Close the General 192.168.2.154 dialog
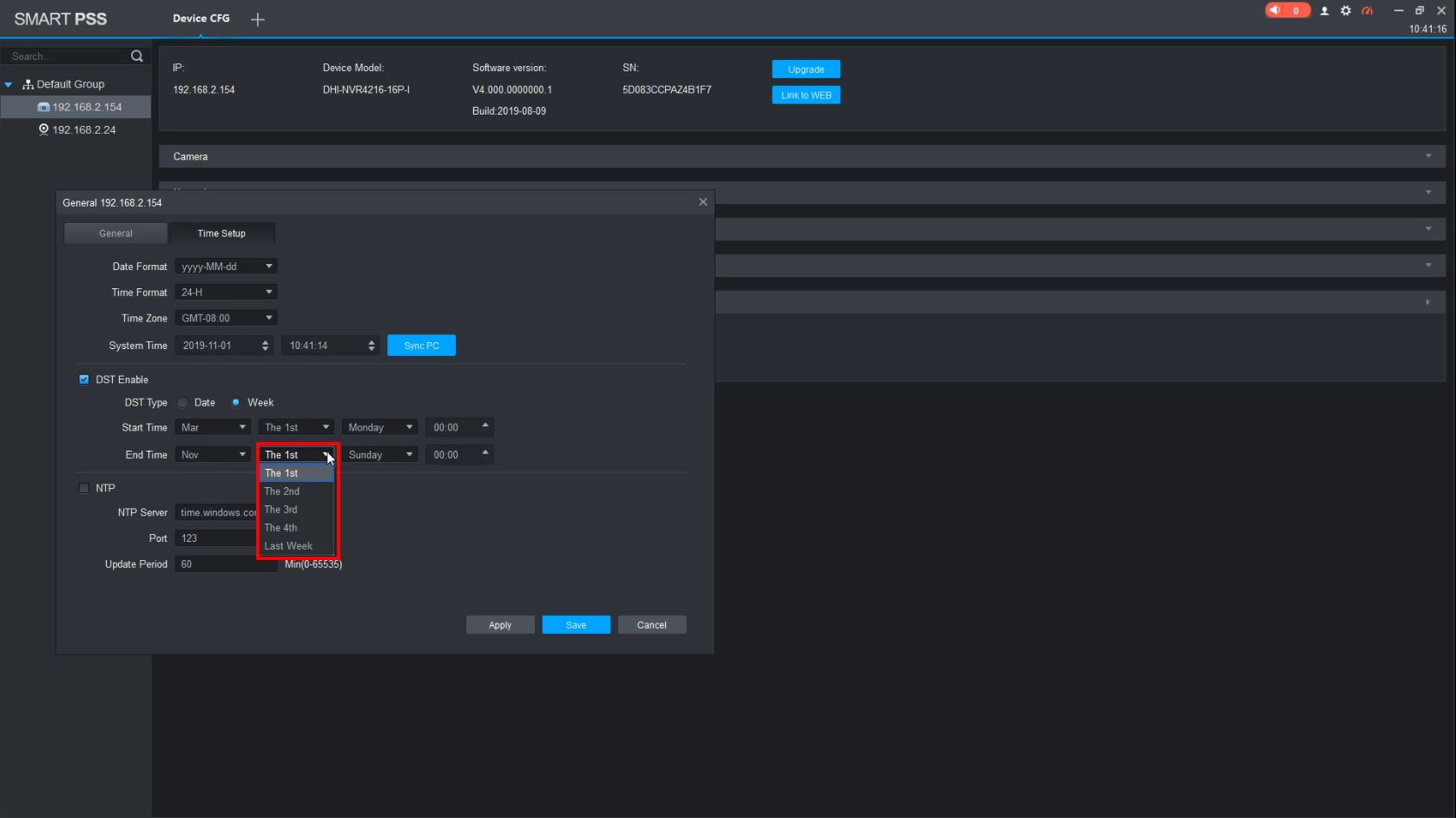This screenshot has height=818, width=1456. tap(703, 202)
